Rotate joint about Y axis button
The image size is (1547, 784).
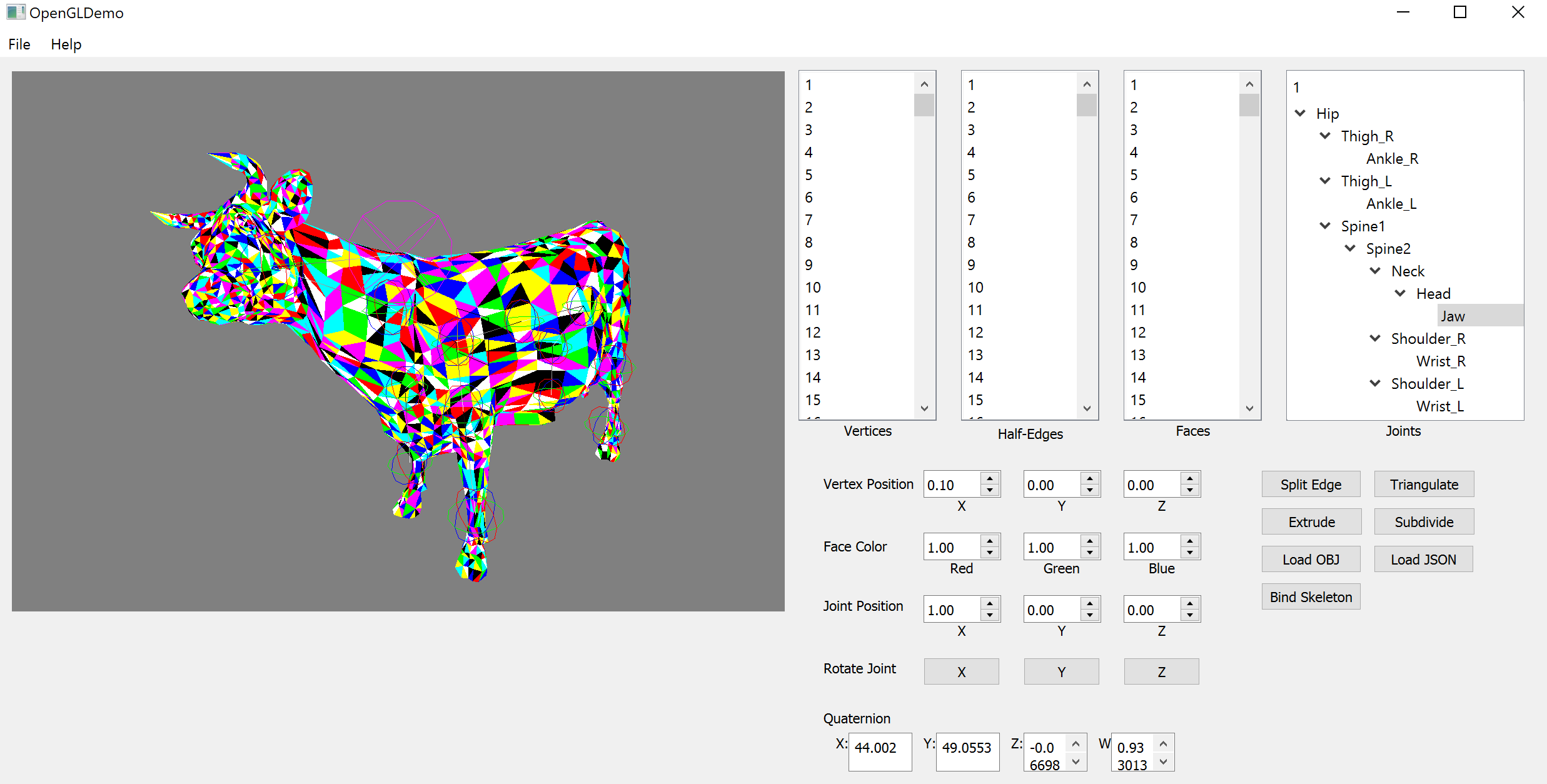coord(1061,671)
